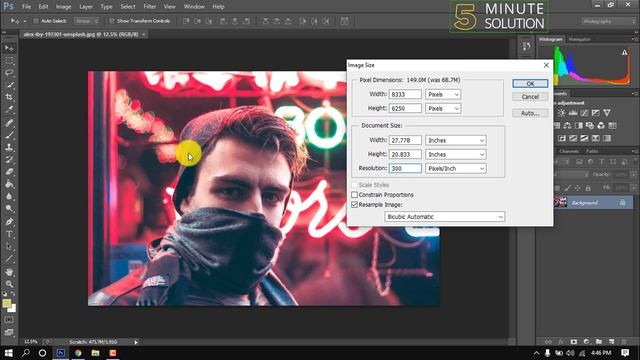Uncheck the Resample Image box
The height and width of the screenshot is (360, 640).
point(354,204)
